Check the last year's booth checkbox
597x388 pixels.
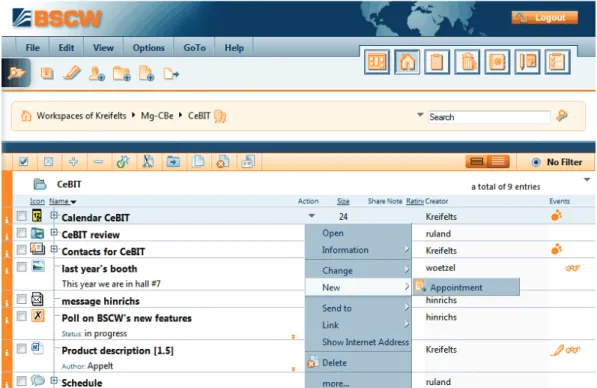tap(22, 267)
